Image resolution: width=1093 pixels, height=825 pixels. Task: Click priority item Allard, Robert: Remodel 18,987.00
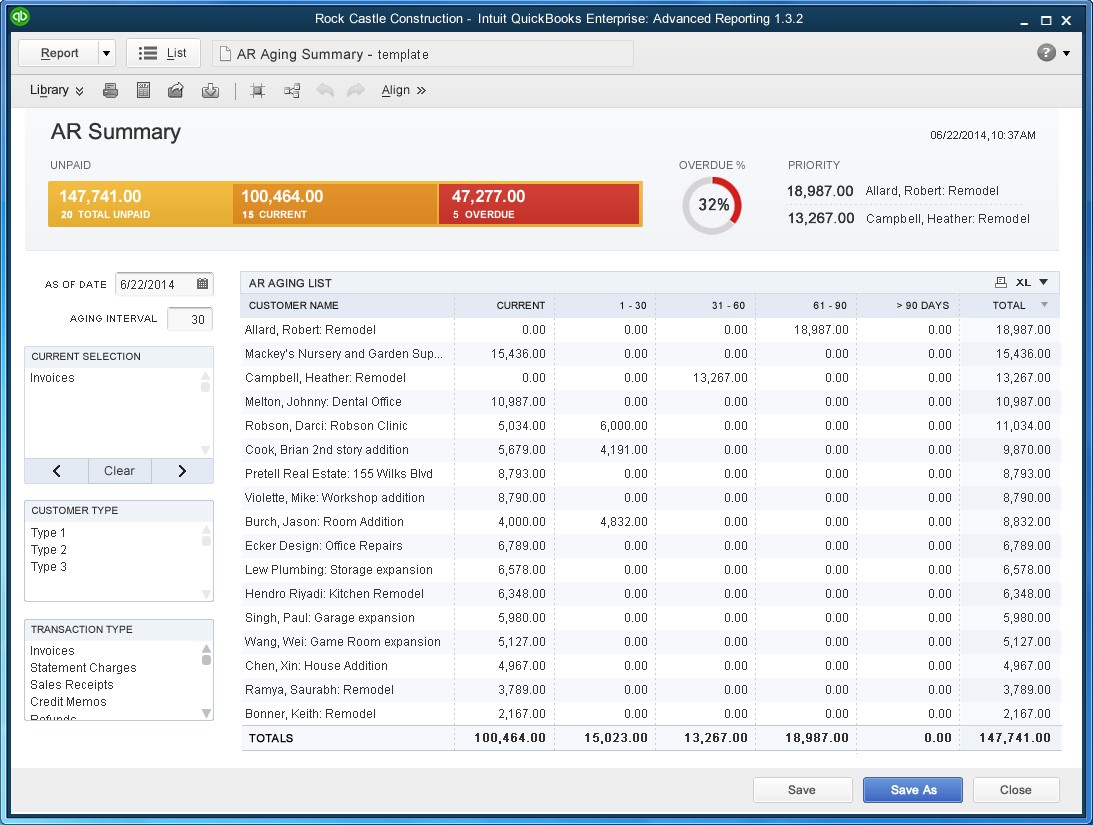pyautogui.click(x=893, y=191)
